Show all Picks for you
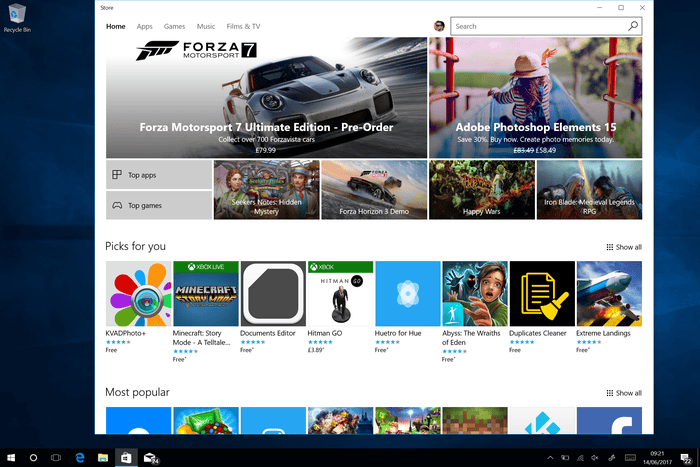Viewport: 700px width, 467px height. pos(624,247)
